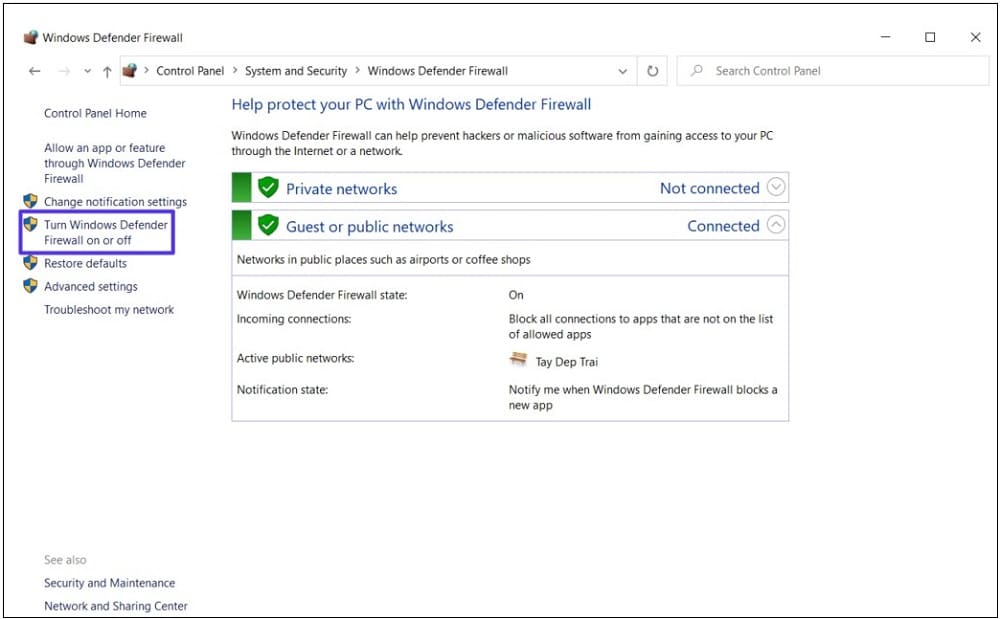Image resolution: width=1000 pixels, height=619 pixels.
Task: Open Network and Sharing Center link
Action: click(115, 606)
